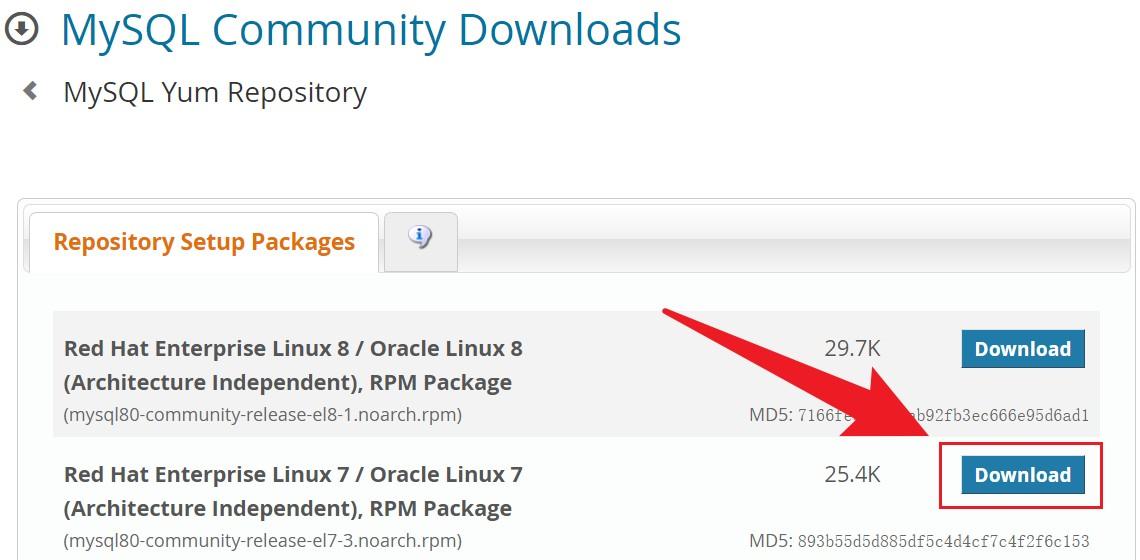
Task: Select the el7-3.noarch.rpm file name text
Action: 263,540
